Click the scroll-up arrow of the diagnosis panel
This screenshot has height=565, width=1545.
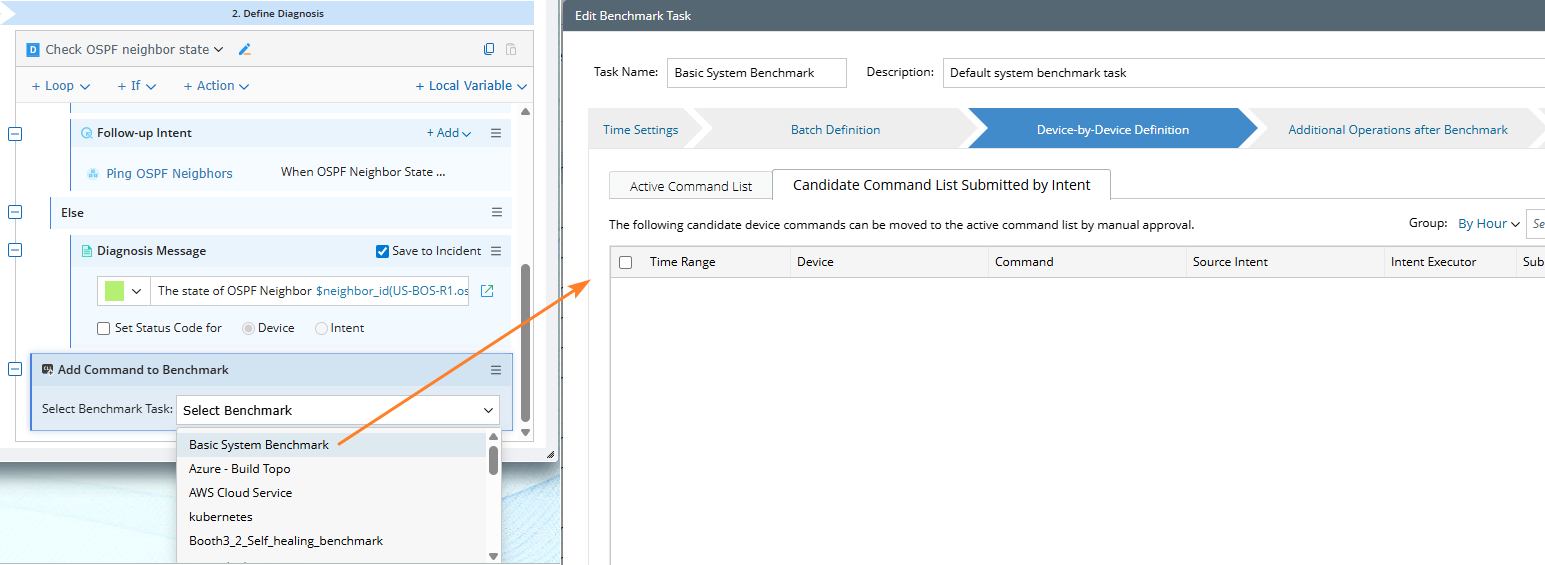[x=526, y=111]
